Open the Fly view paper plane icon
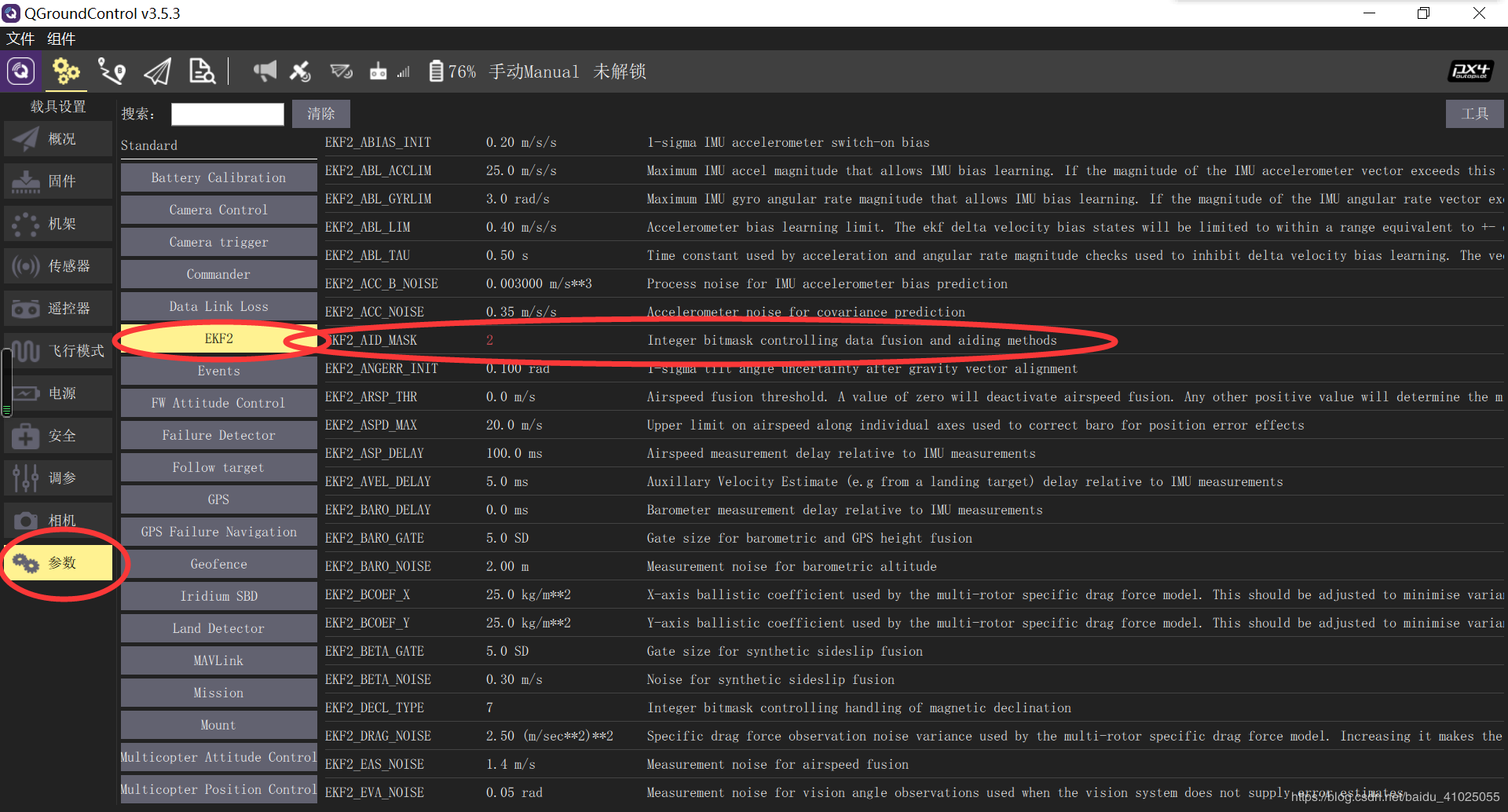This screenshot has height=812, width=1508. [157, 71]
